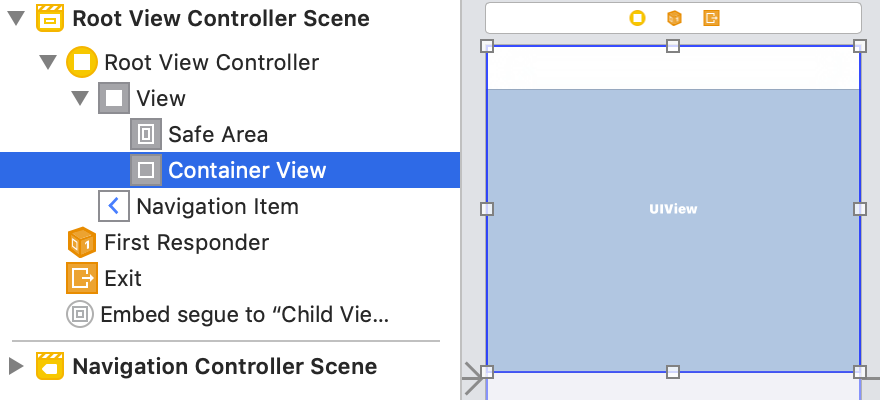The height and width of the screenshot is (400, 880).
Task: Click First Responder icon in canvas scene dock
Action: 674,18
